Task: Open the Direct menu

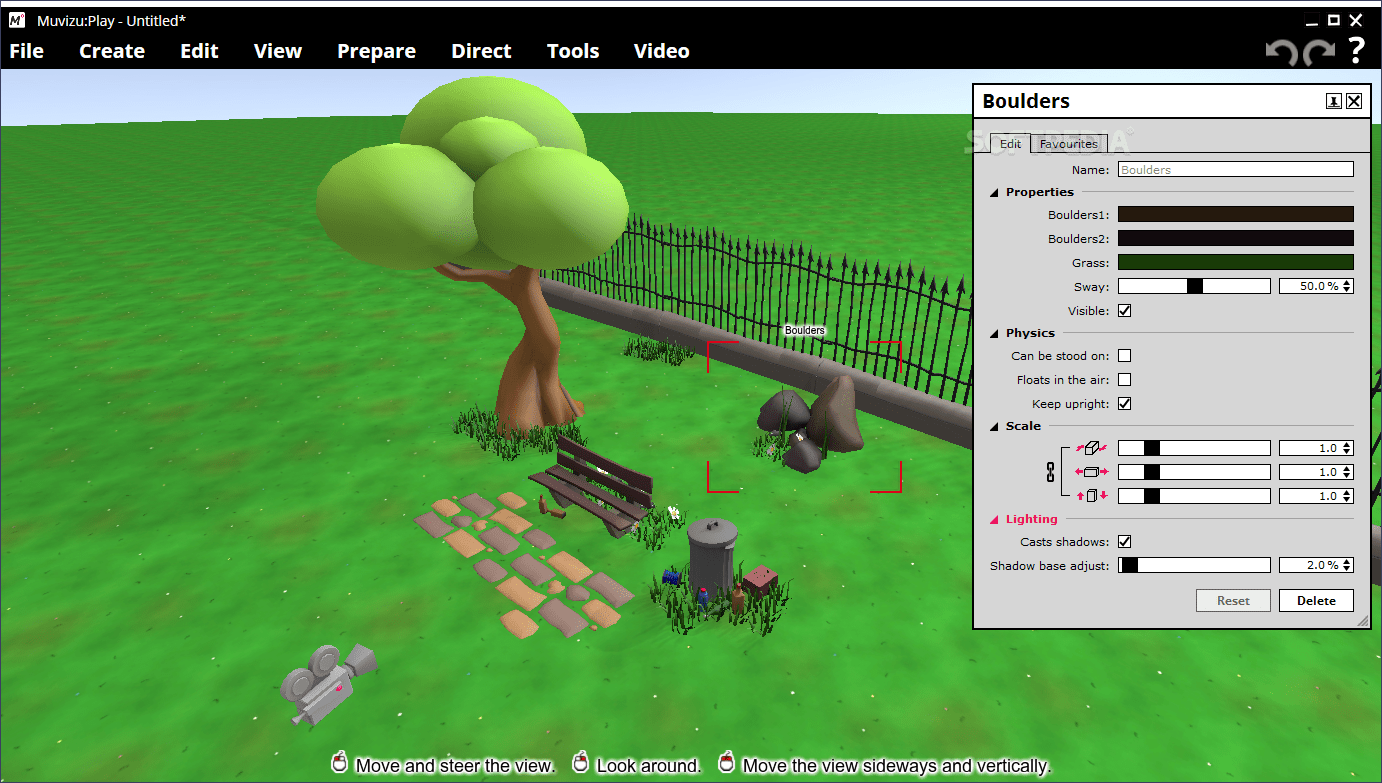Action: [481, 51]
